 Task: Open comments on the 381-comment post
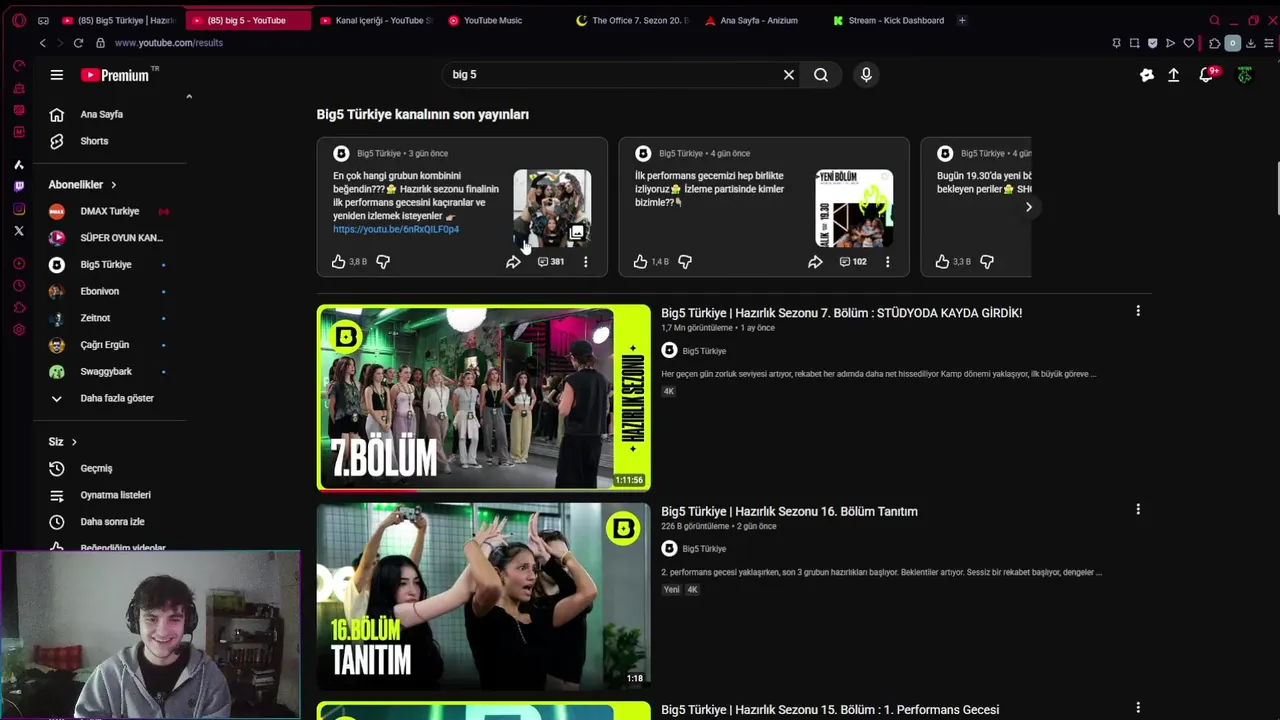click(x=551, y=262)
